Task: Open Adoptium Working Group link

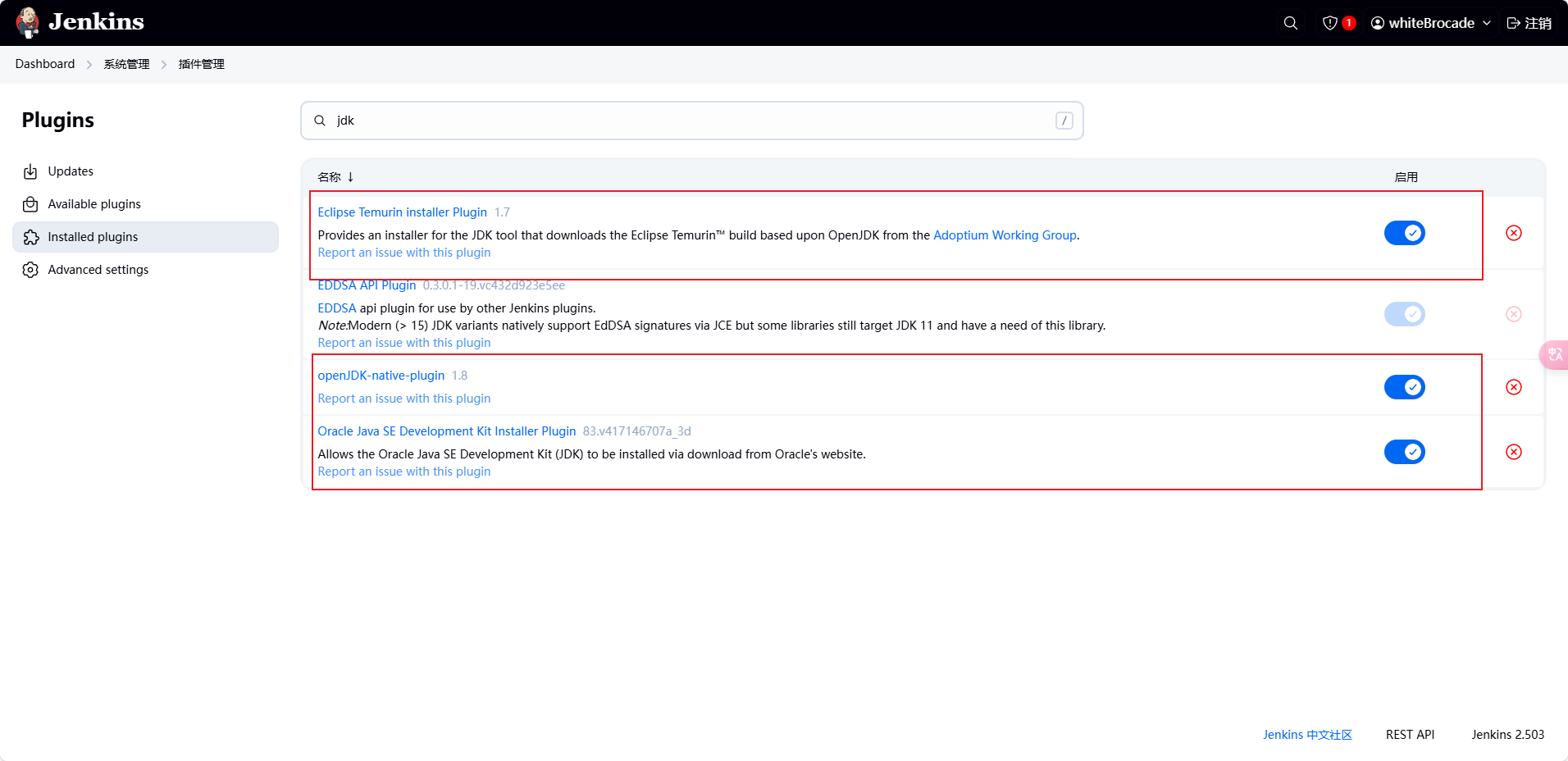Action: pos(1005,235)
